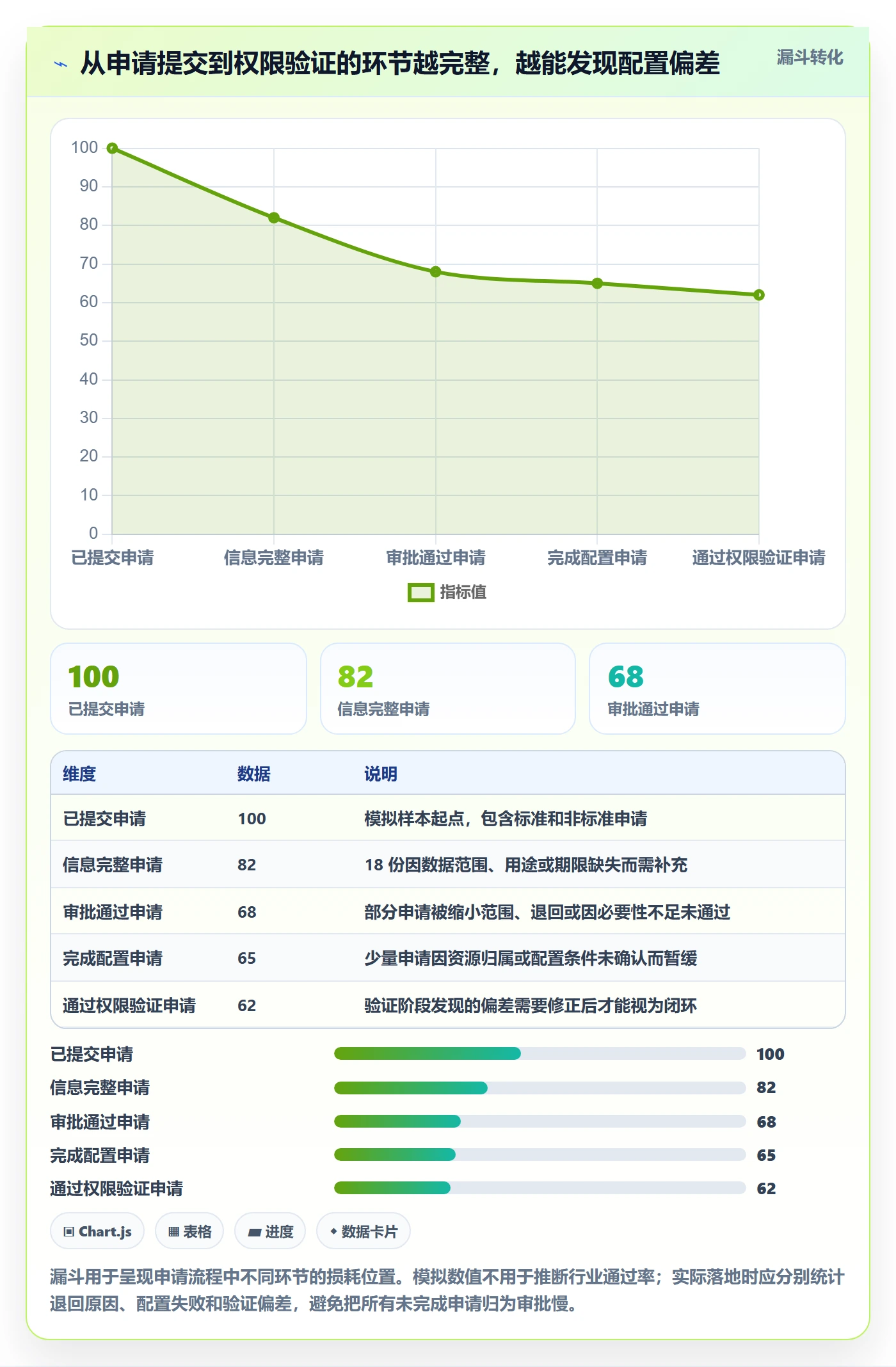Select the 信息完整申请 table row cell
Viewport: 896px width, 1367px height.
tap(113, 865)
